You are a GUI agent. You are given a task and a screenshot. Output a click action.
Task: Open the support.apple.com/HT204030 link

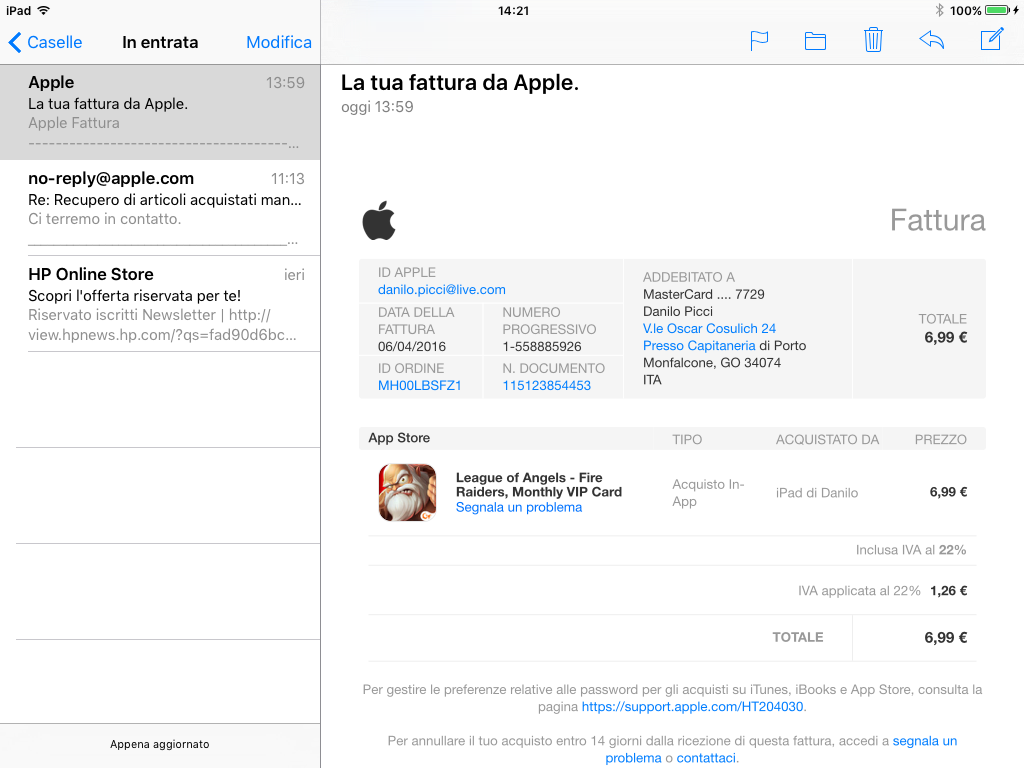pos(692,706)
